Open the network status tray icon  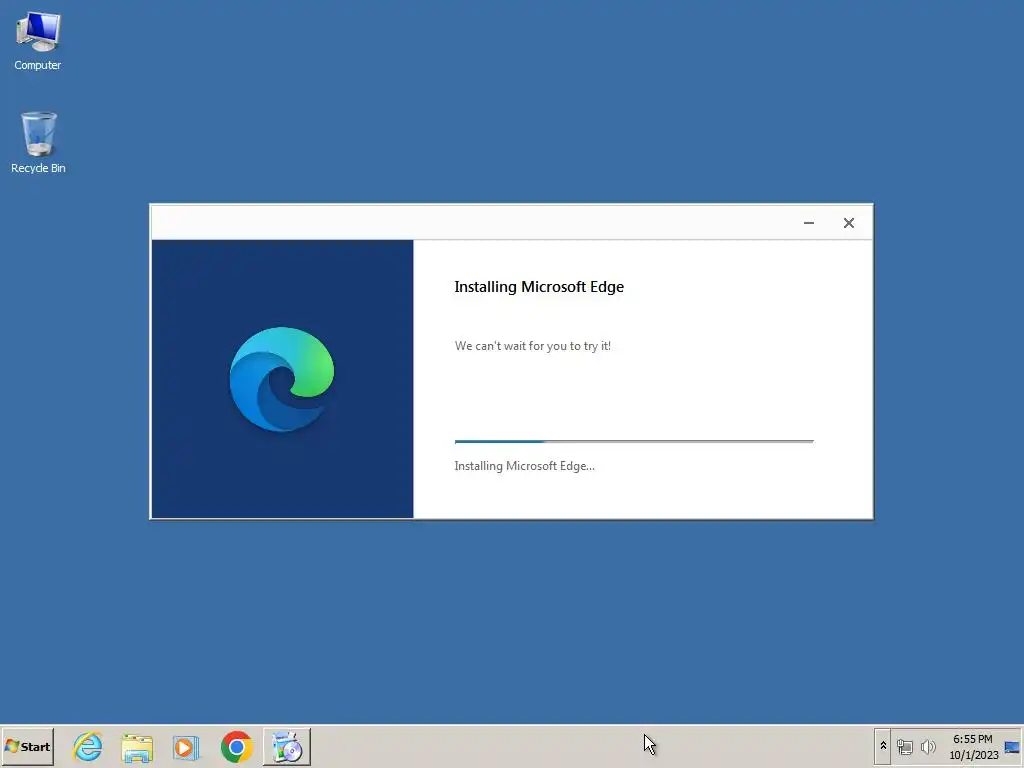tap(904, 746)
